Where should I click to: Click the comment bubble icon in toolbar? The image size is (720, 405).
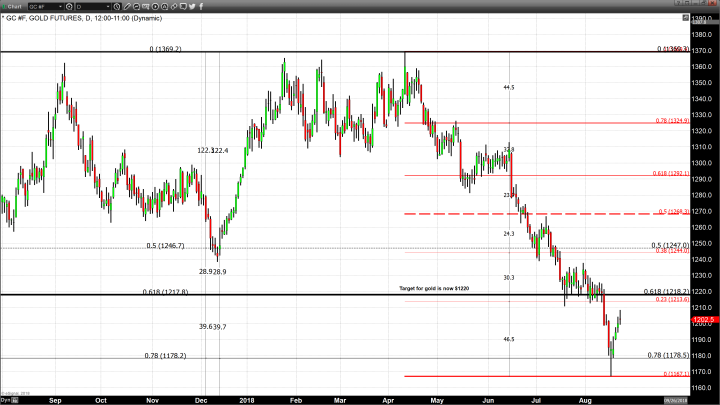[183, 7]
